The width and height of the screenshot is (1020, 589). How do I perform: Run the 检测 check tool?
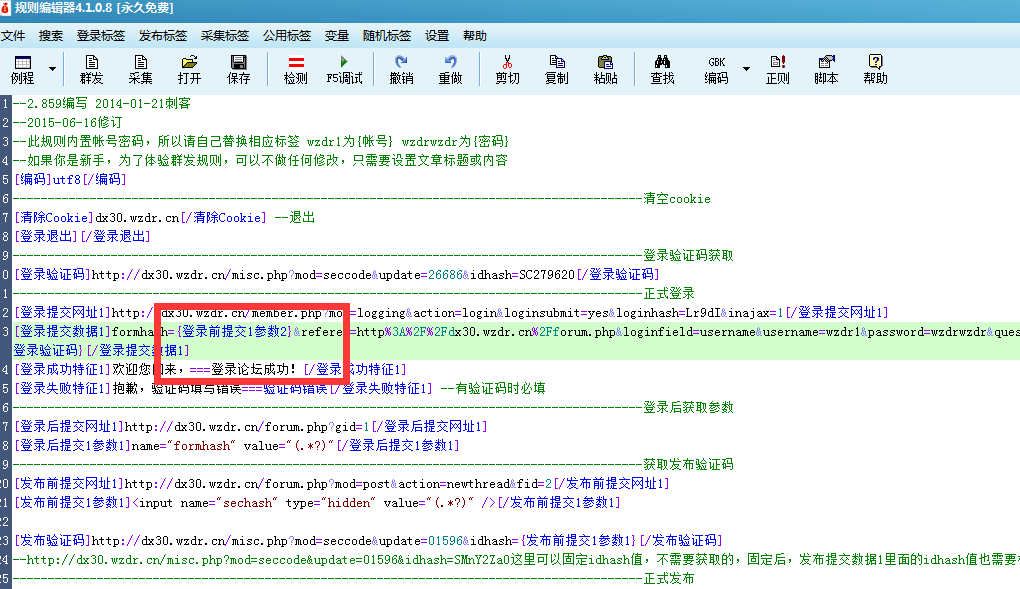tap(295, 69)
